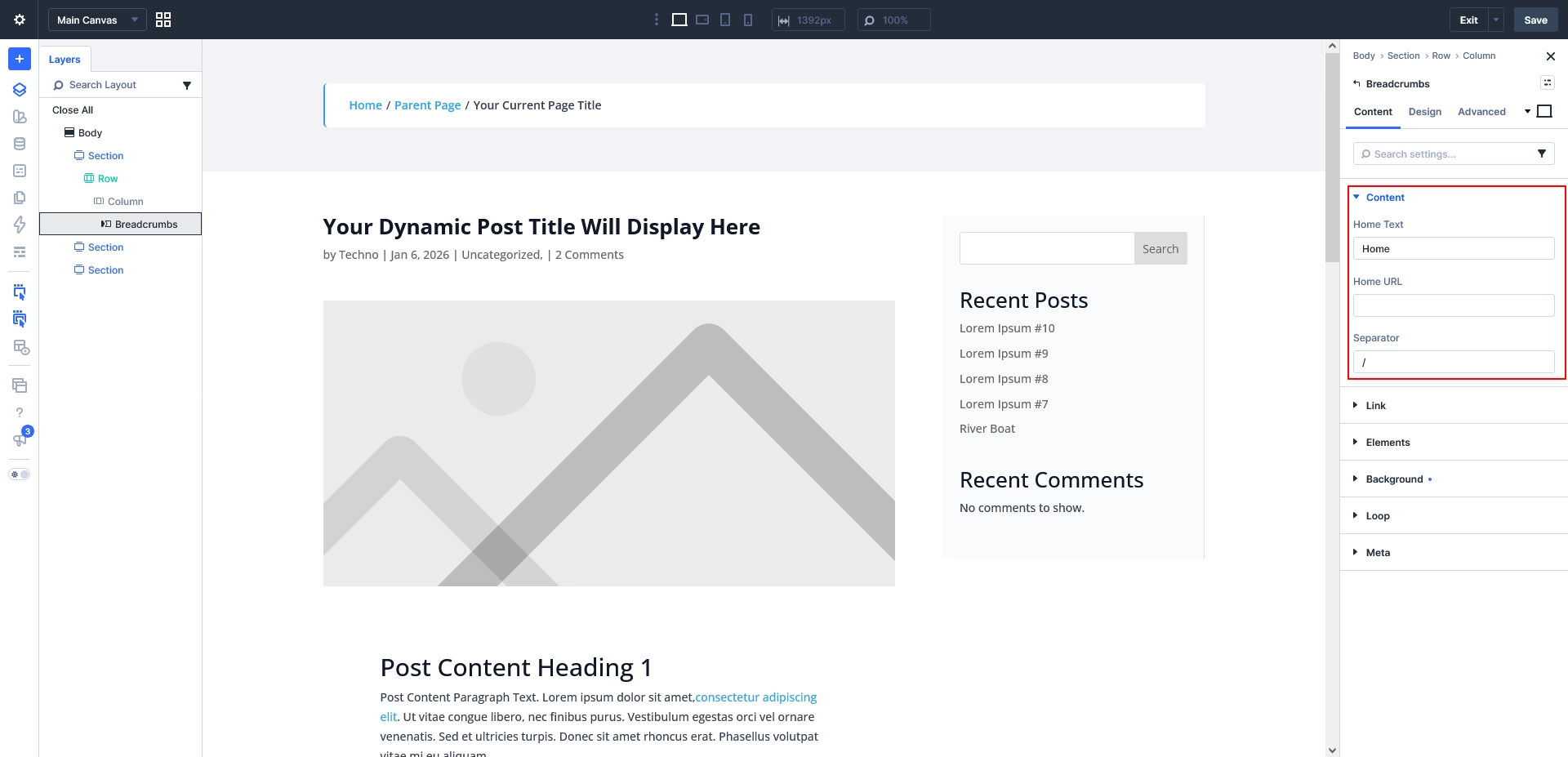Click the lightning bolt quick actions icon

point(20,225)
